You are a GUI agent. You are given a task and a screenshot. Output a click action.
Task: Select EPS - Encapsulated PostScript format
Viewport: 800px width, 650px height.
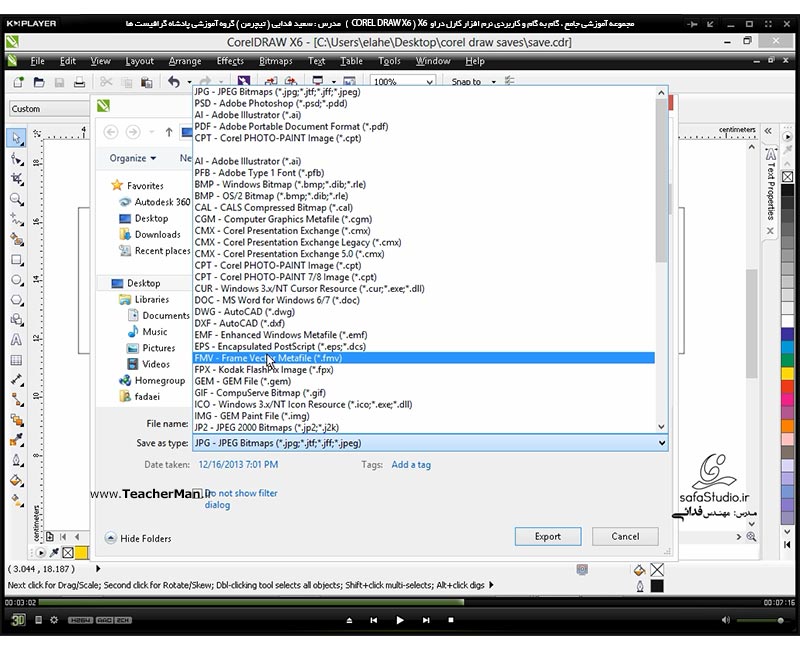[x=423, y=346]
